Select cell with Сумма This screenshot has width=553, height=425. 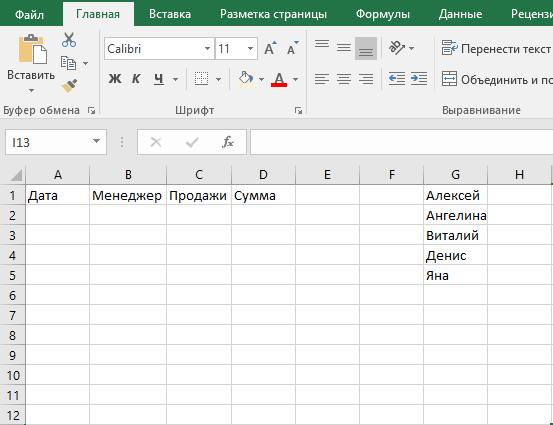(263, 195)
